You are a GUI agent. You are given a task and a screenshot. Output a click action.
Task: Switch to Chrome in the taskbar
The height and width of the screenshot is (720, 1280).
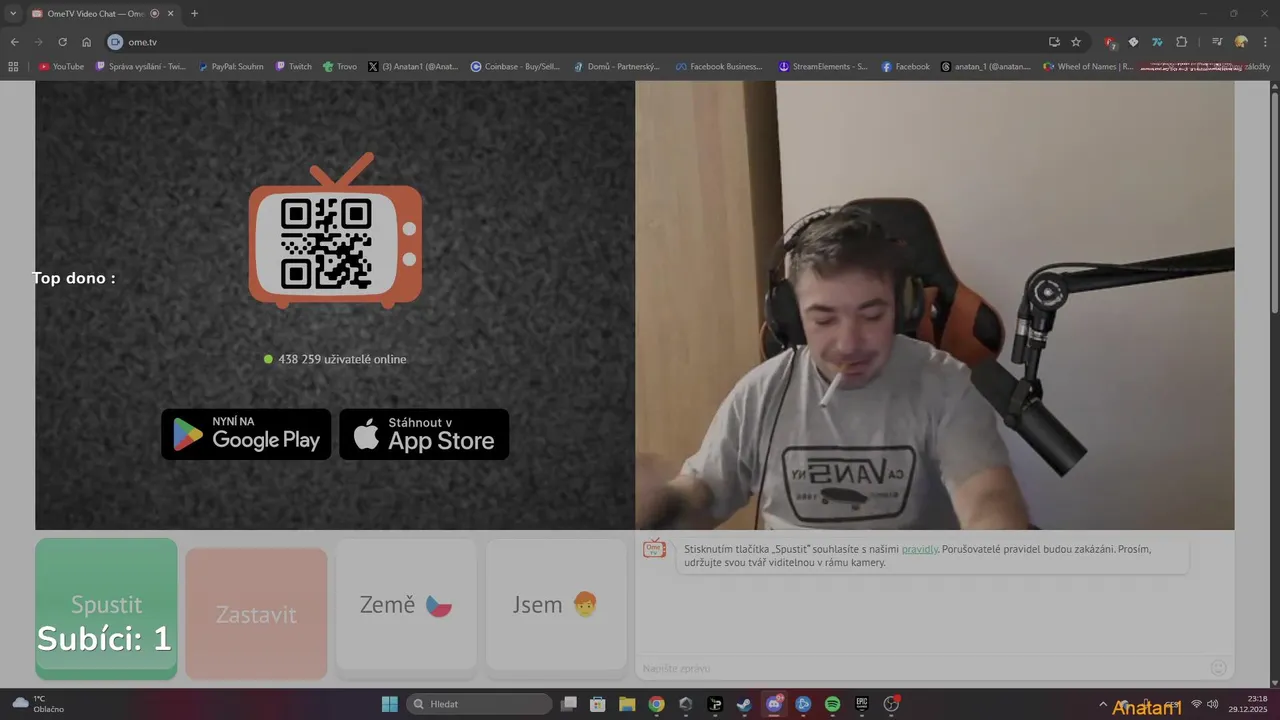click(656, 704)
